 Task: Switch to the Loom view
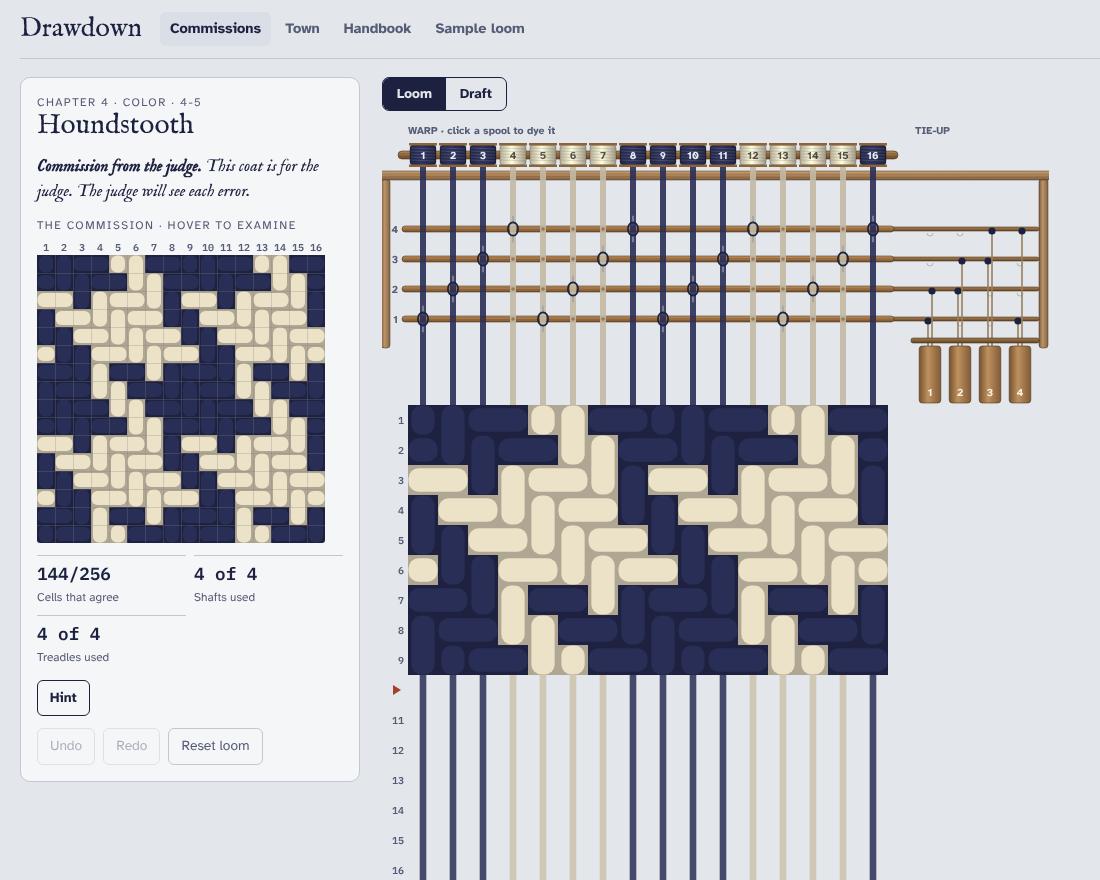coord(414,94)
